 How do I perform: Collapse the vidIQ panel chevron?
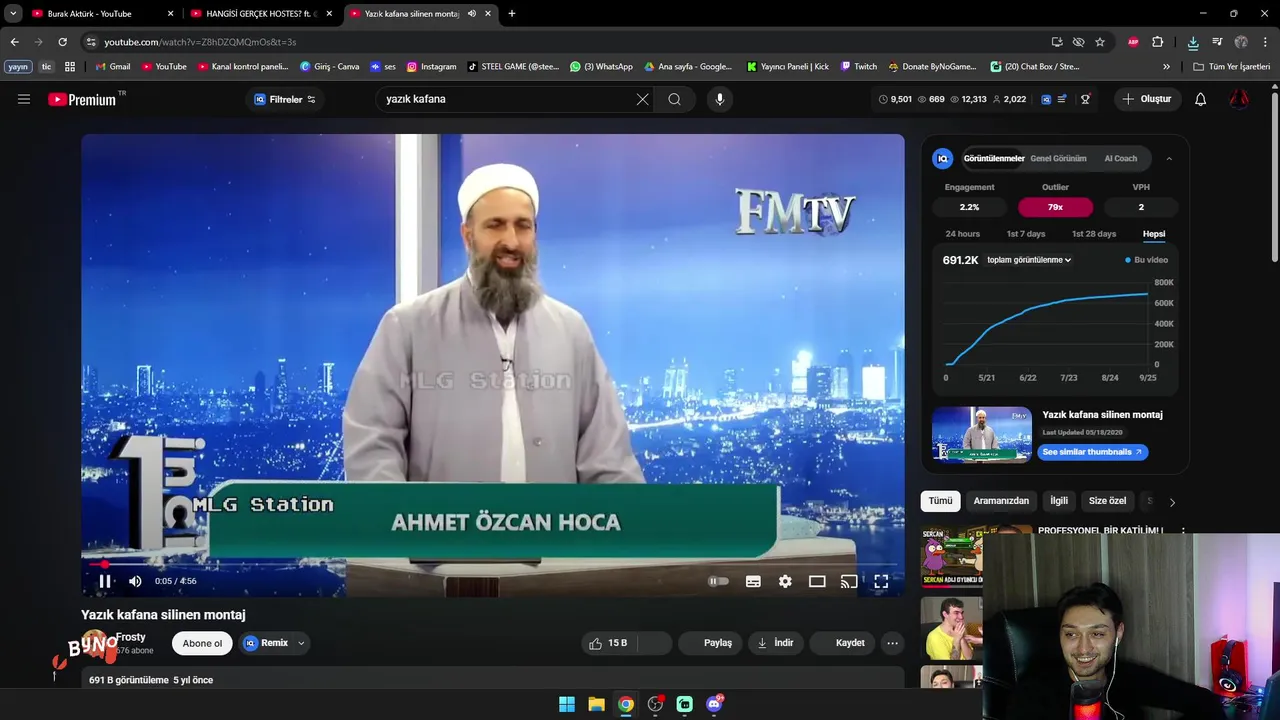tap(1169, 159)
